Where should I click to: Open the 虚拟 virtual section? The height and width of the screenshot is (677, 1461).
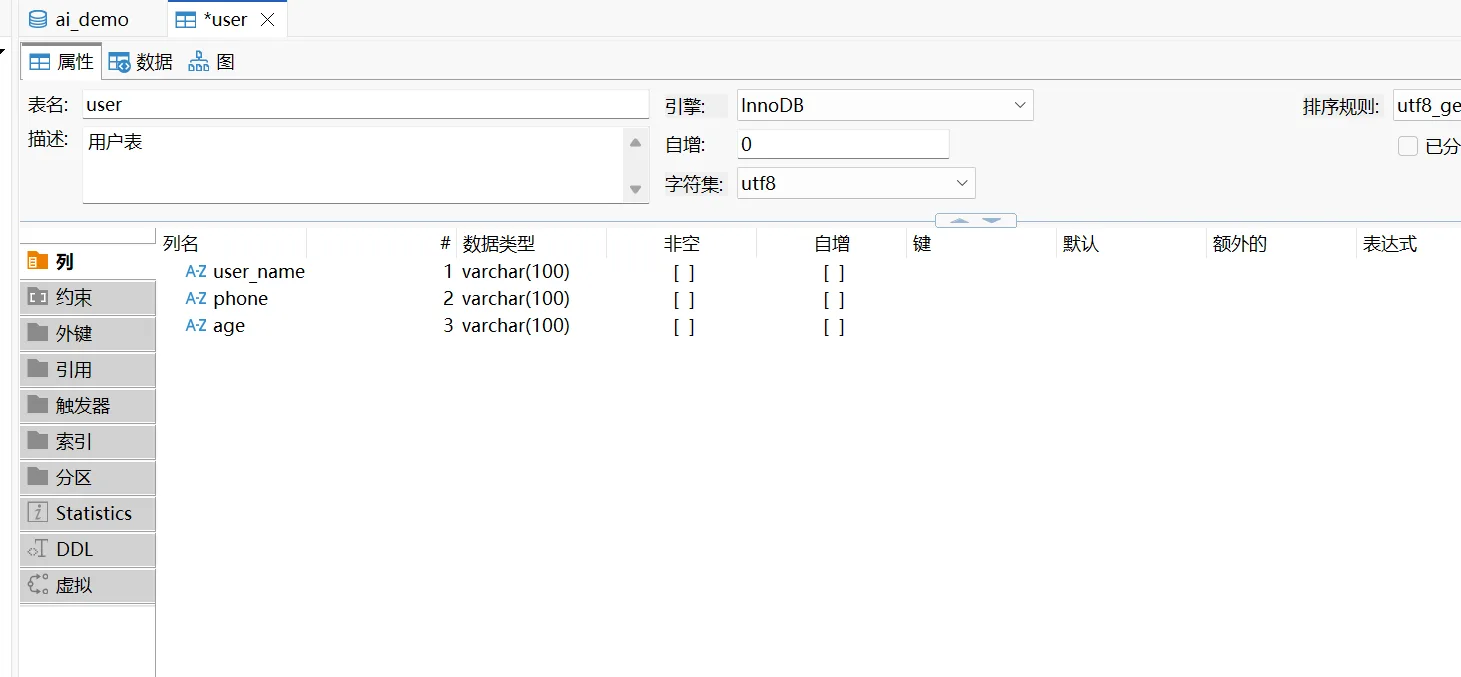(88, 585)
